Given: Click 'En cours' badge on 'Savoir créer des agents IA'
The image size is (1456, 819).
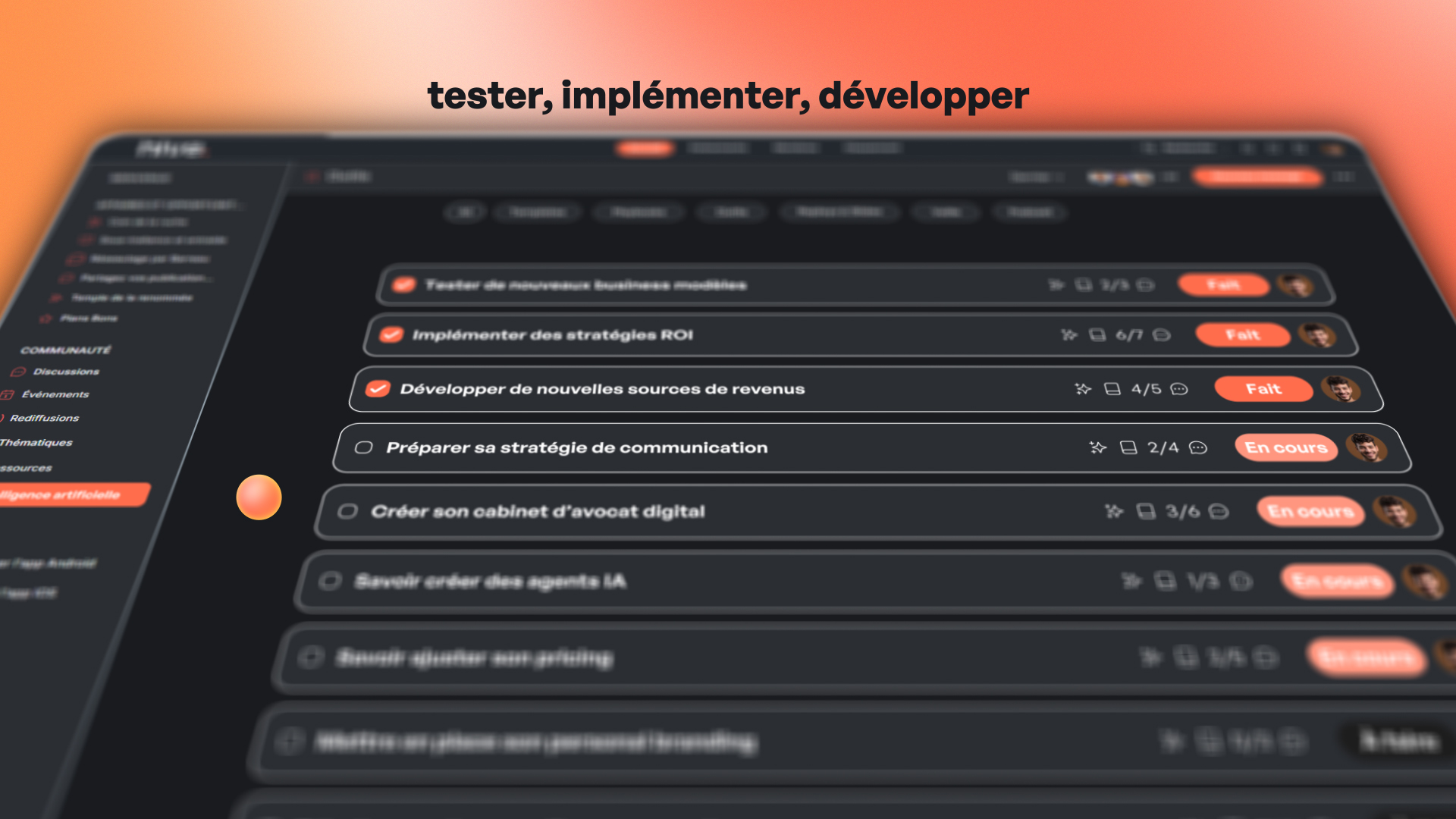Looking at the screenshot, I should click(x=1337, y=581).
